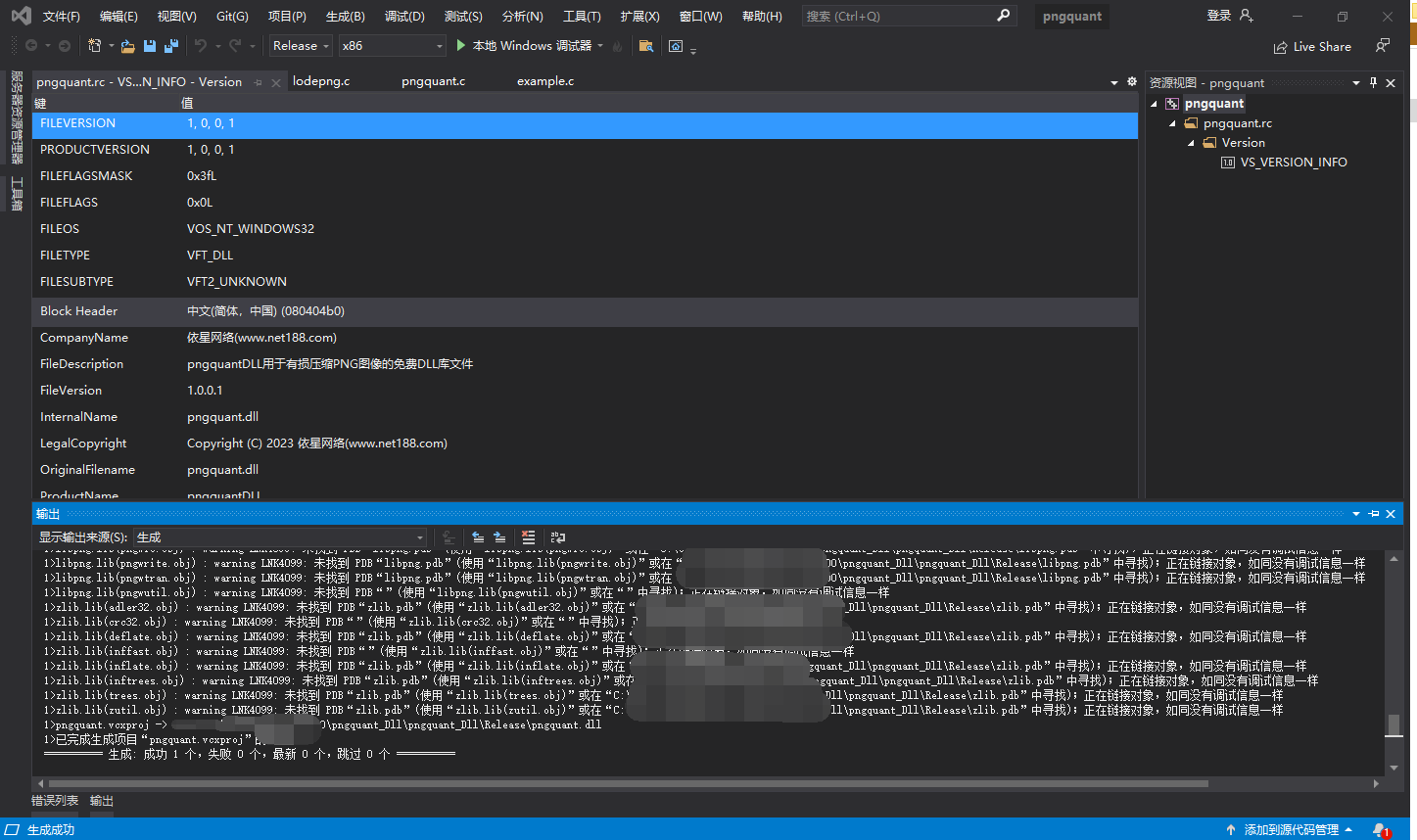Click the Save All icon

tap(171, 46)
